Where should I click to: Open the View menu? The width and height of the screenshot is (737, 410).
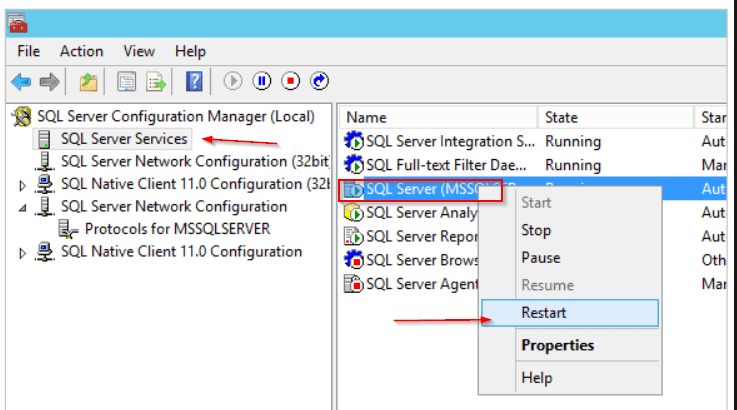[139, 51]
